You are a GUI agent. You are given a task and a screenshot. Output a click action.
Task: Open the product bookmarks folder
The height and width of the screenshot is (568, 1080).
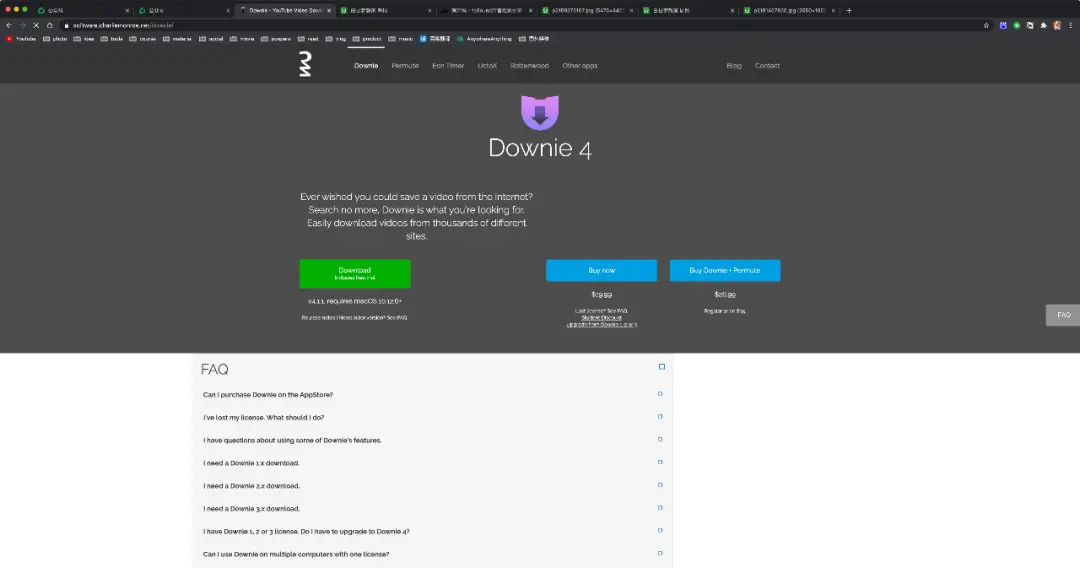pos(366,39)
